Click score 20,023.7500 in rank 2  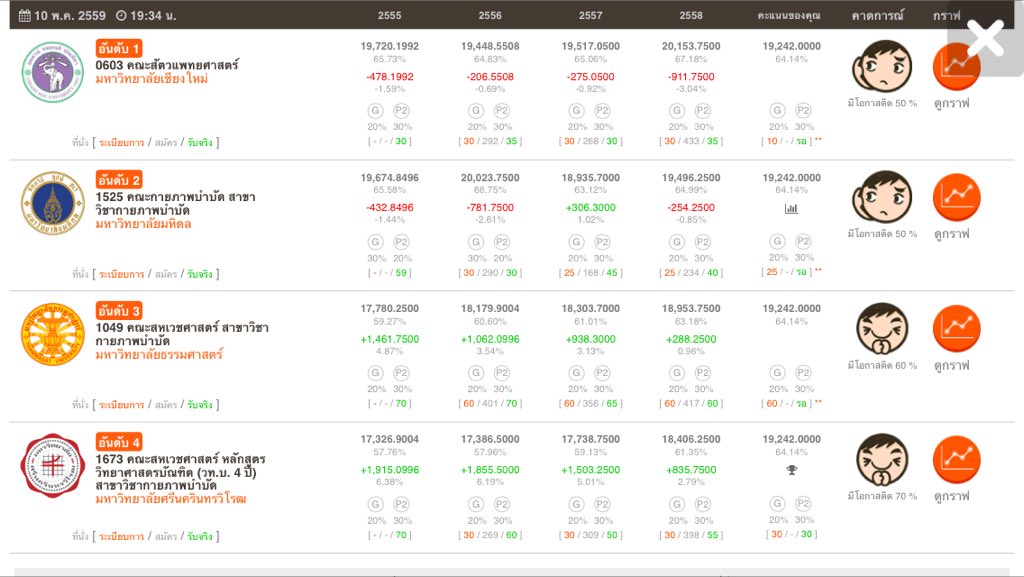[x=490, y=178]
